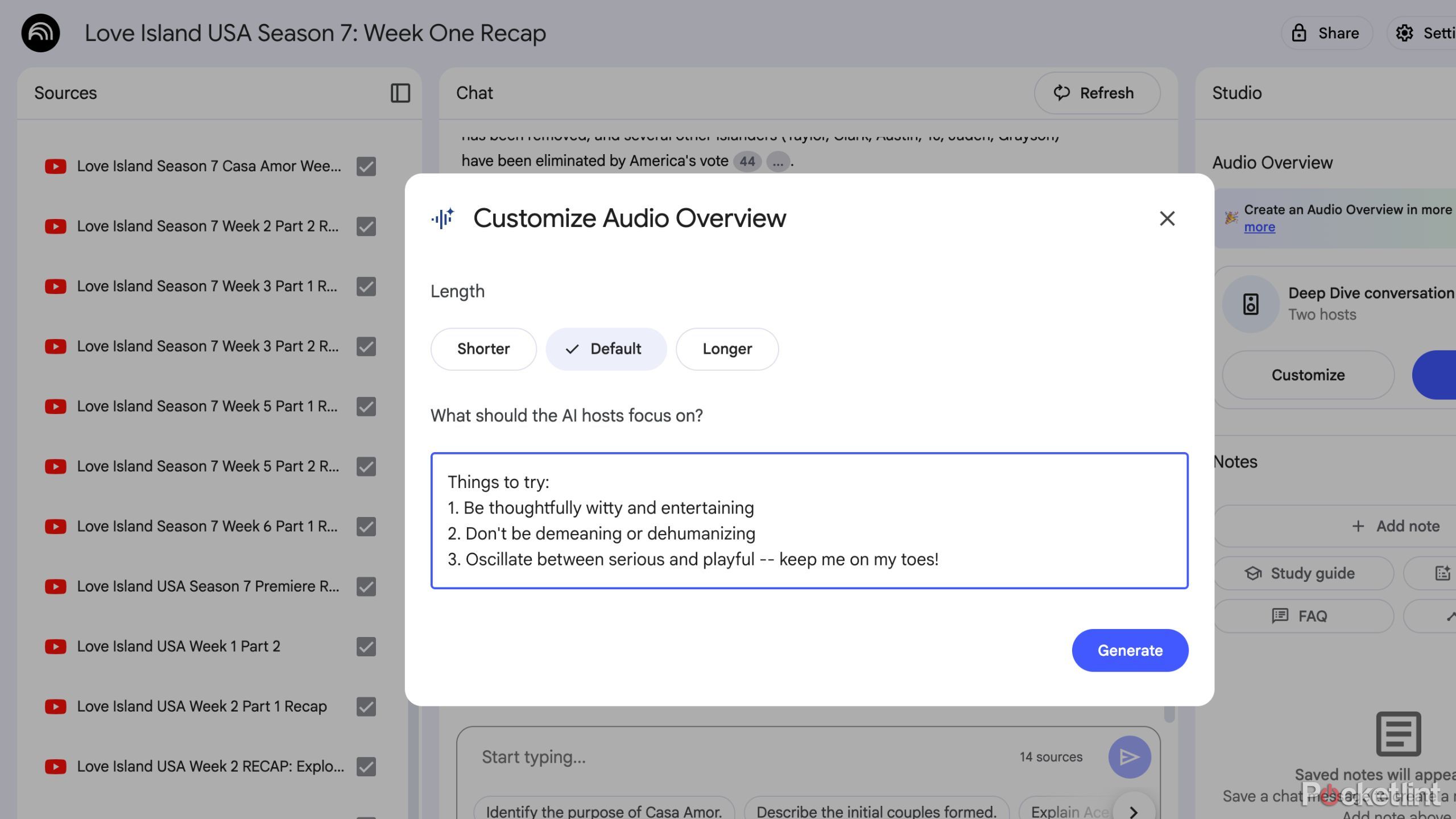
Task: Uncheck Season 7 Week 5 Part 1 source
Action: pyautogui.click(x=366, y=407)
